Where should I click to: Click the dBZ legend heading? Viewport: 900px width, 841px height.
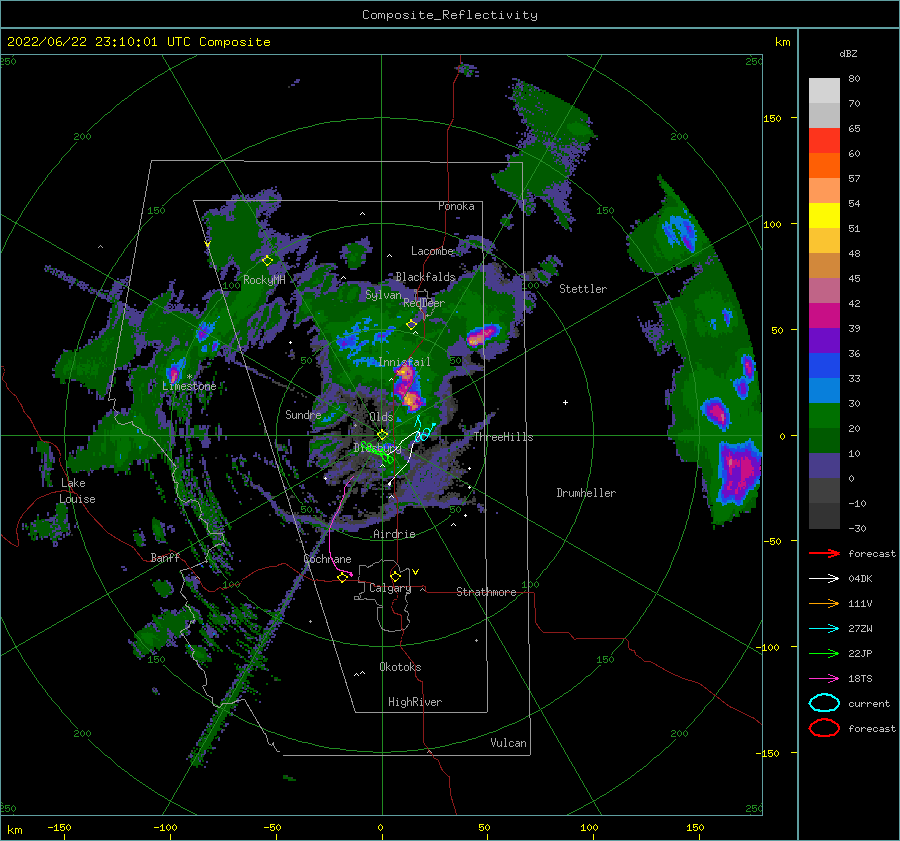[x=848, y=54]
